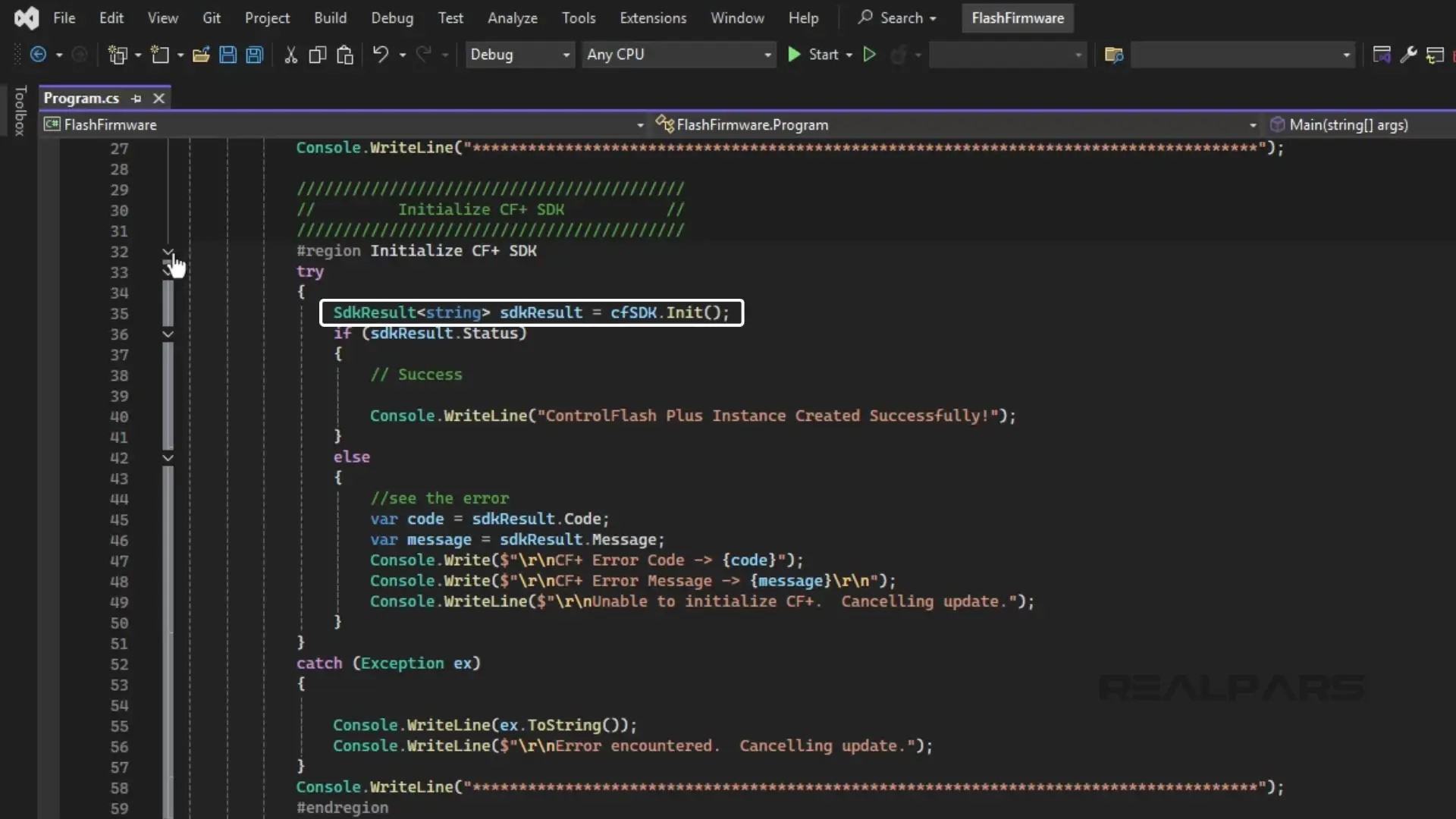Click "catch (Exception ex)" on line 52
This screenshot has height=819, width=1456.
(x=388, y=663)
